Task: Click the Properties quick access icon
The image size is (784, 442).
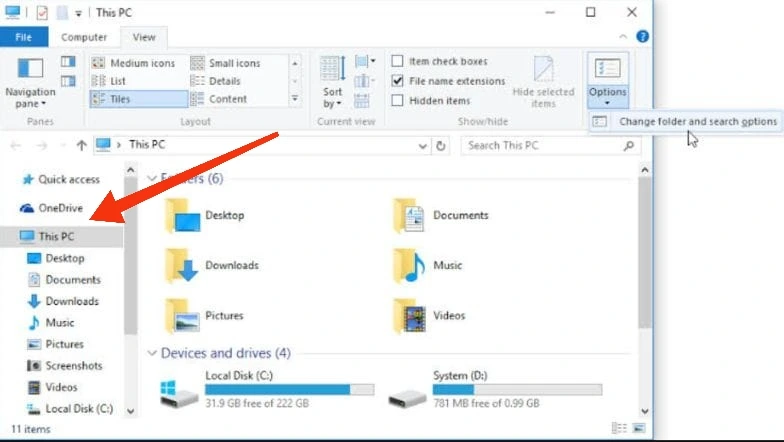Action: (42, 12)
